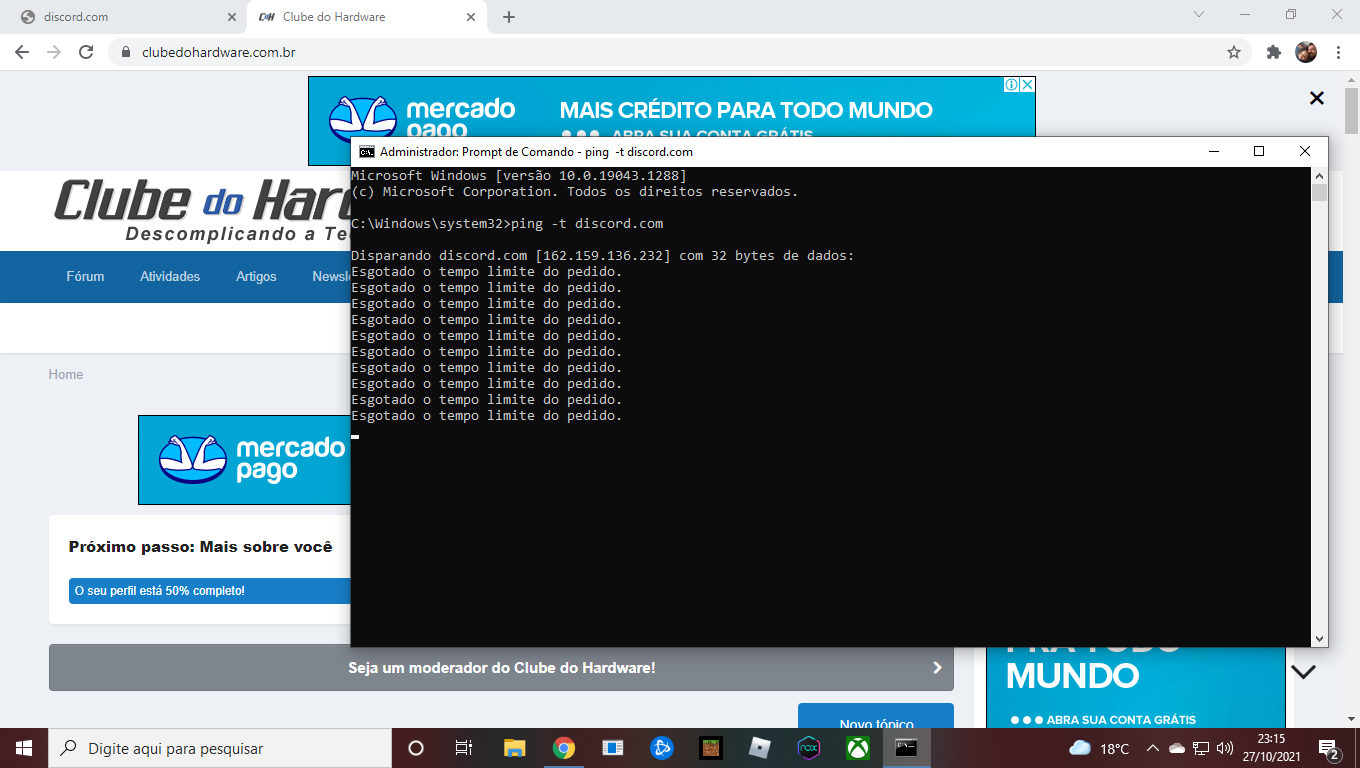The height and width of the screenshot is (768, 1360).
Task: Select Command Prompt taskbar icon
Action: [906, 748]
